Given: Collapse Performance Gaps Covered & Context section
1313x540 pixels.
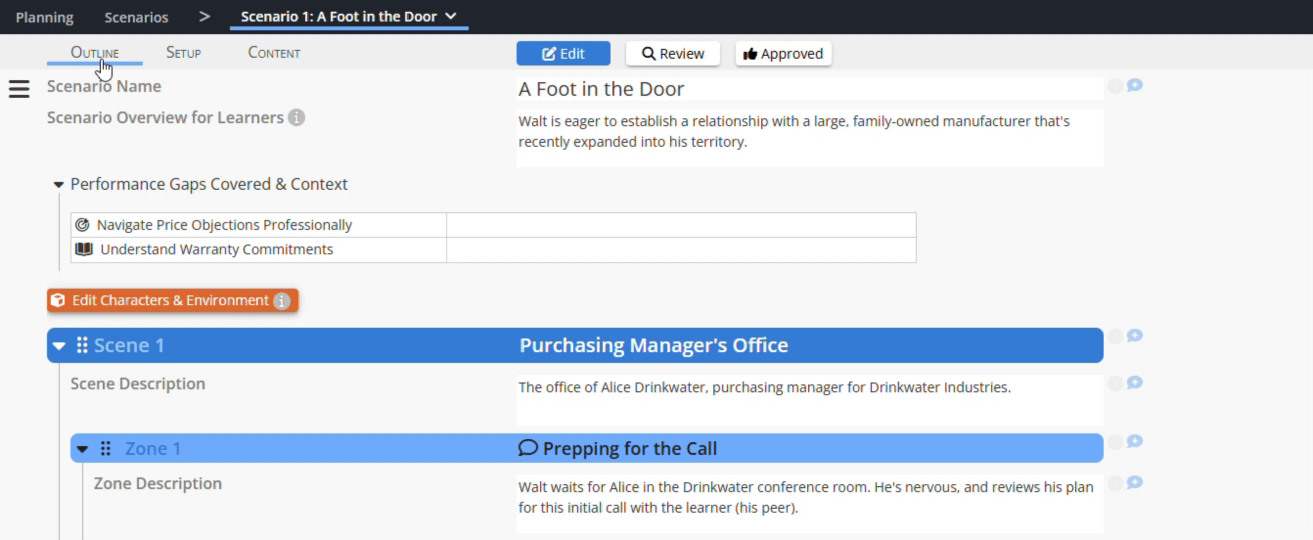Looking at the screenshot, I should point(59,185).
